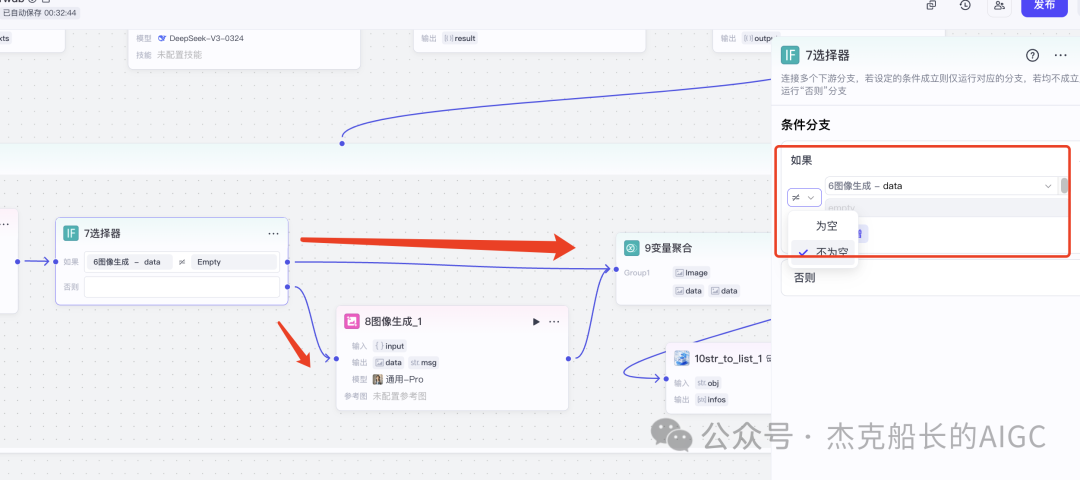
Task: Click the Image chip in 9变量聚合 node
Action: [691, 273]
